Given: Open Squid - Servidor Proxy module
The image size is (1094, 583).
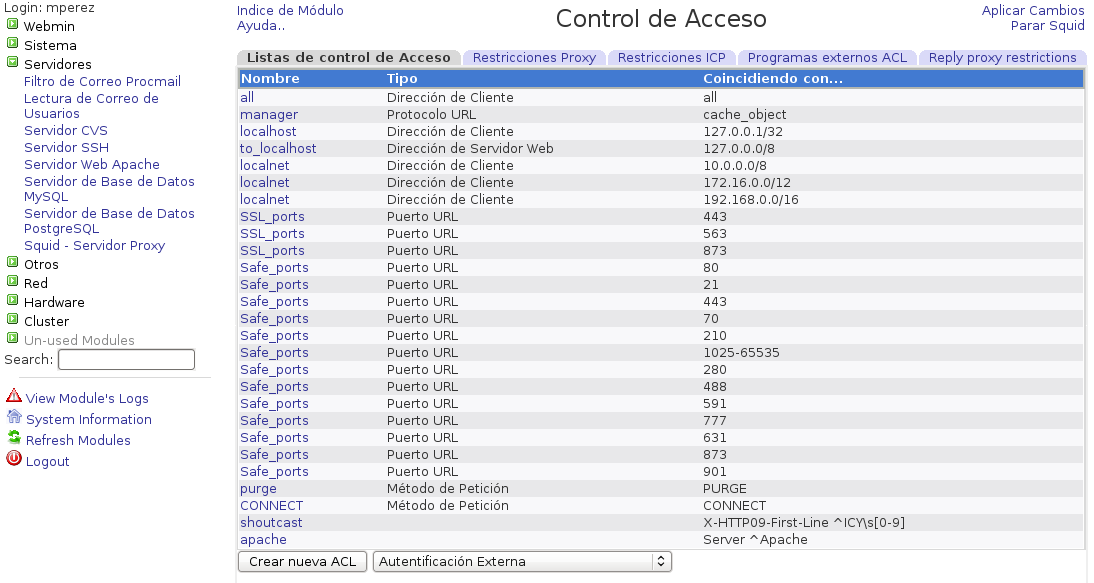Looking at the screenshot, I should coord(95,245).
